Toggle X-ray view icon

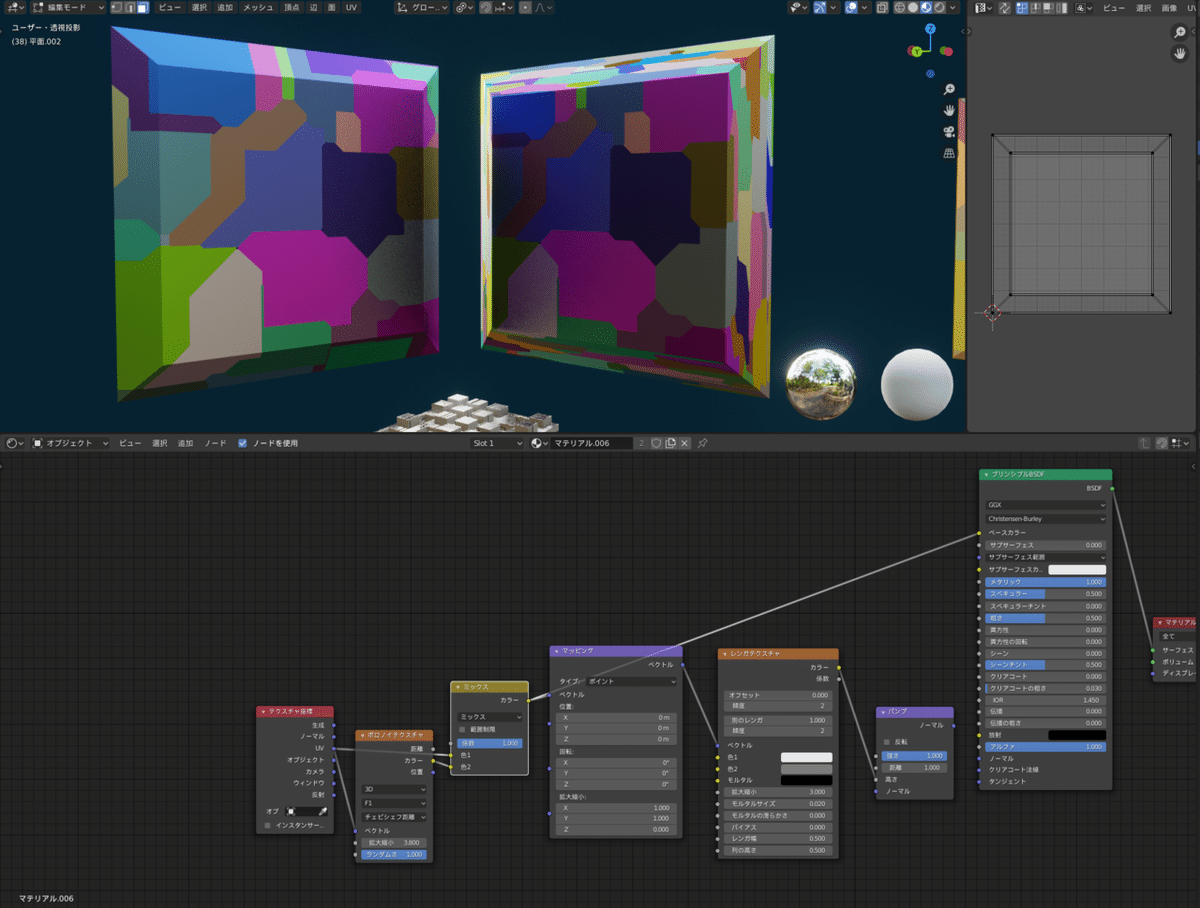coord(883,7)
